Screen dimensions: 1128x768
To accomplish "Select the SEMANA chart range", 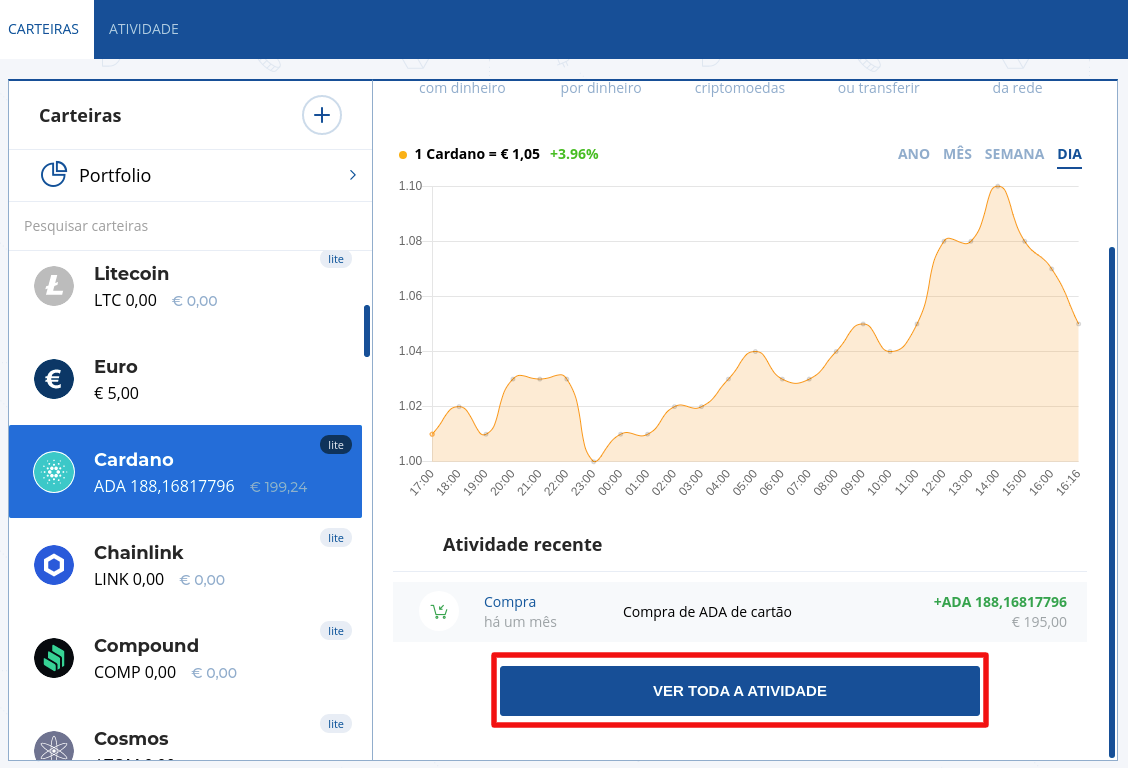I will tap(1014, 154).
